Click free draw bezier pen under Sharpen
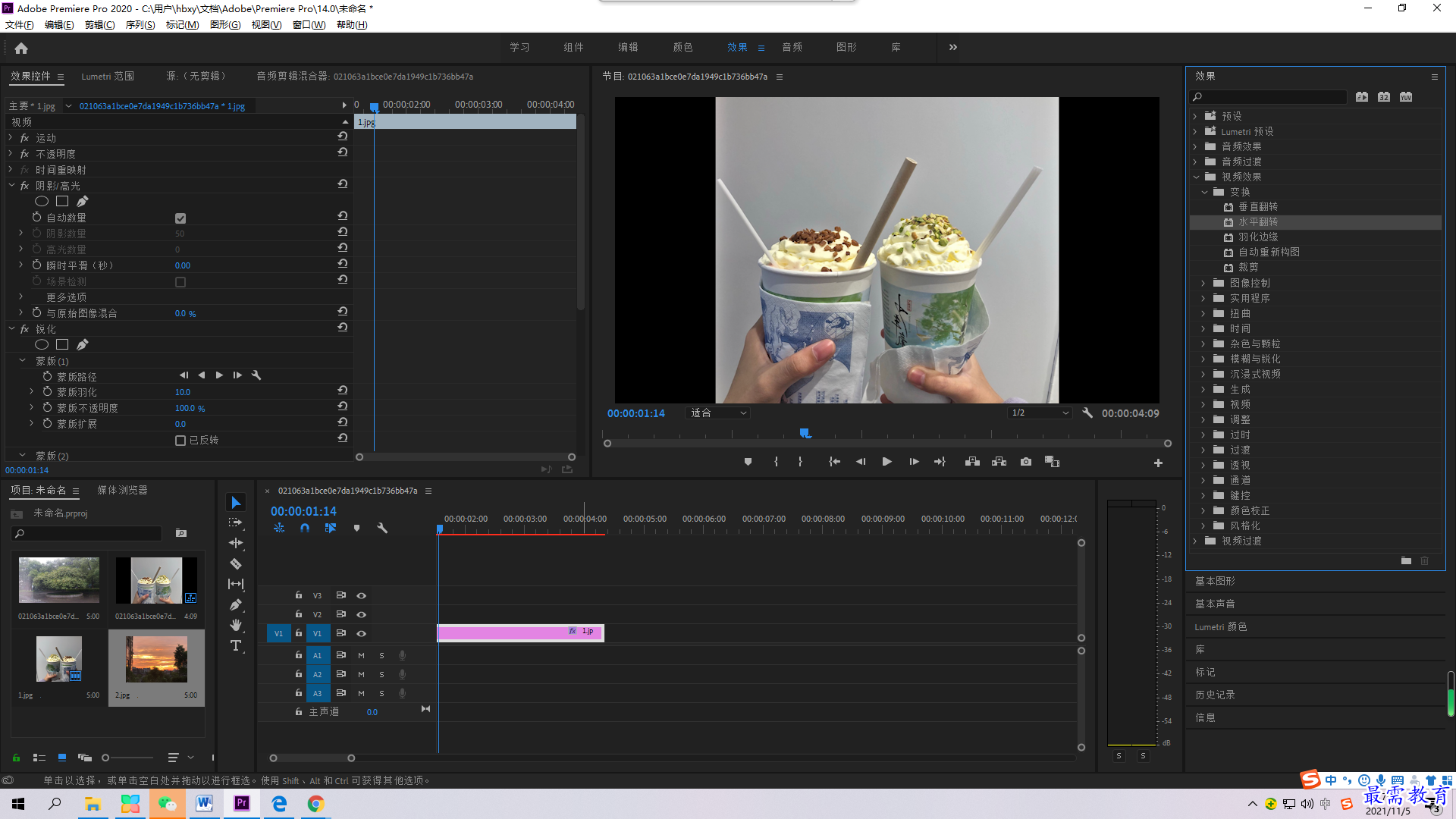 [83, 345]
